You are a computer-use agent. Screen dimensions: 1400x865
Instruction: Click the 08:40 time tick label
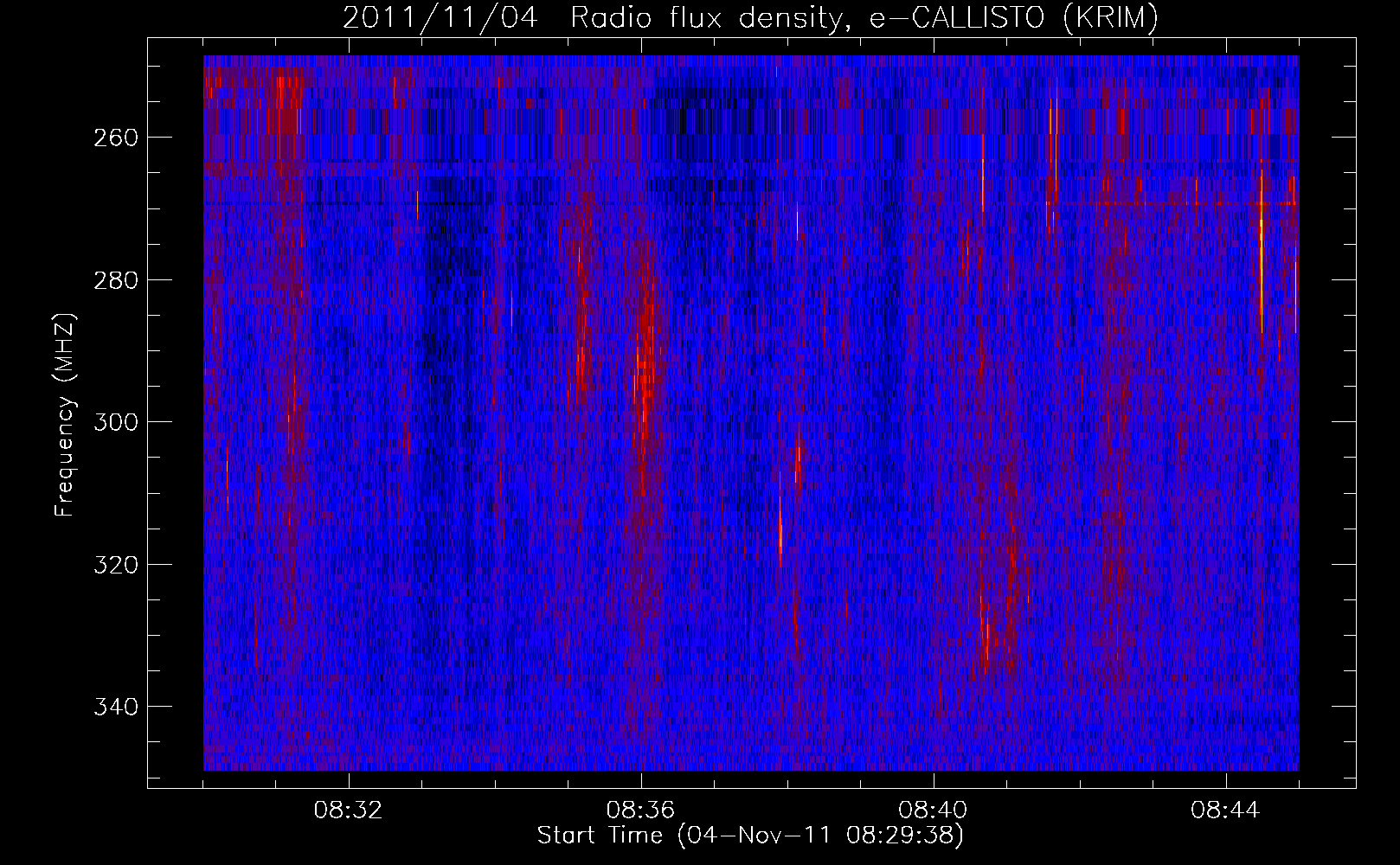click(x=933, y=811)
